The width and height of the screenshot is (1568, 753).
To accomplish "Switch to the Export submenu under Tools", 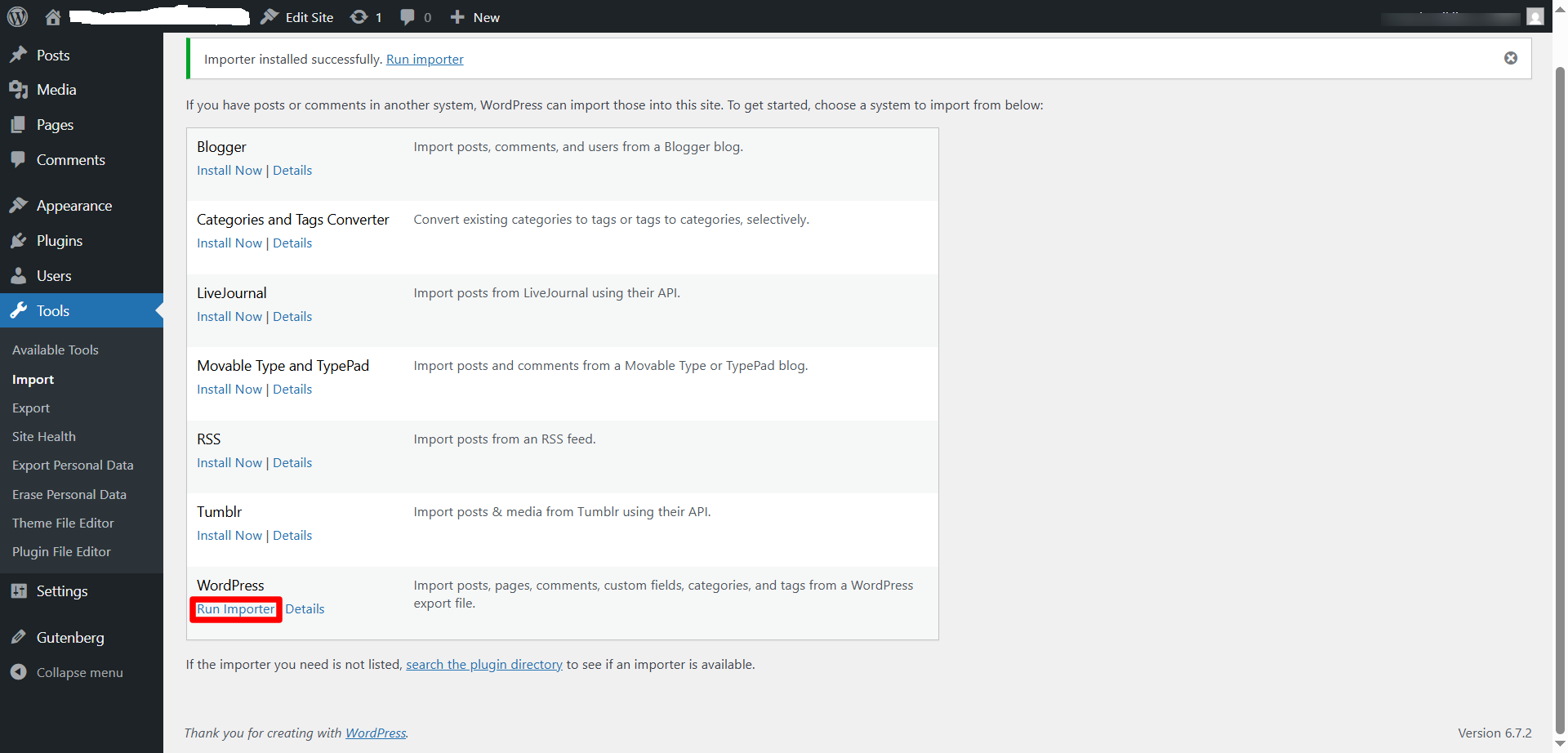I will [x=30, y=408].
